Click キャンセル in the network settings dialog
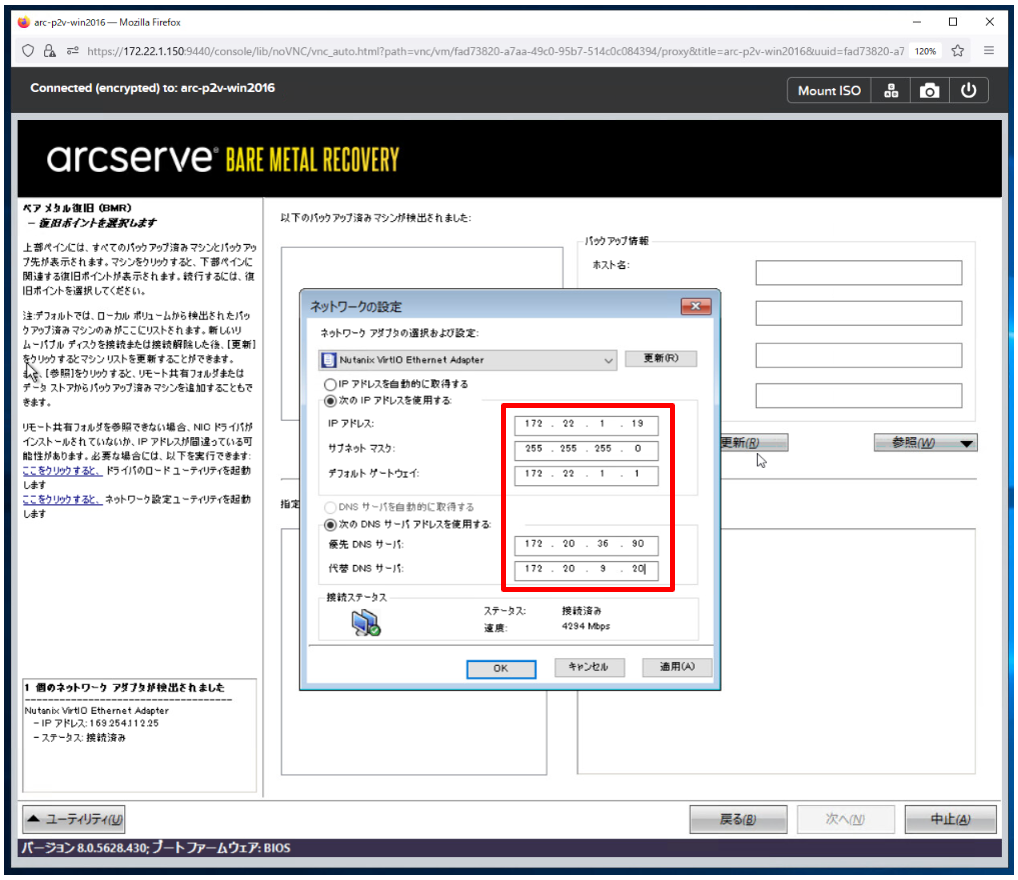This screenshot has width=1018, height=880. (x=589, y=667)
